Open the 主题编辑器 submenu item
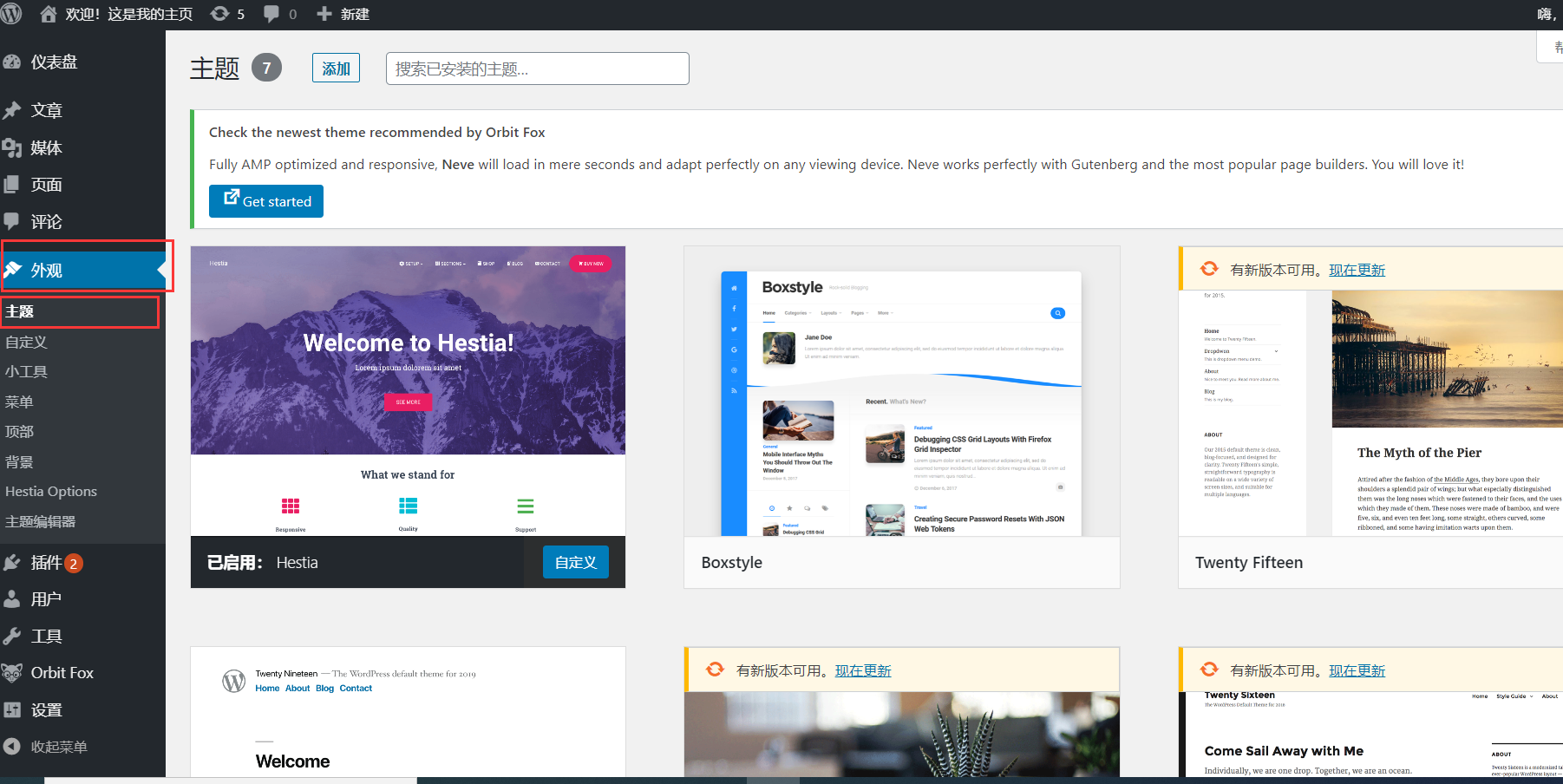1563x784 pixels. point(40,521)
